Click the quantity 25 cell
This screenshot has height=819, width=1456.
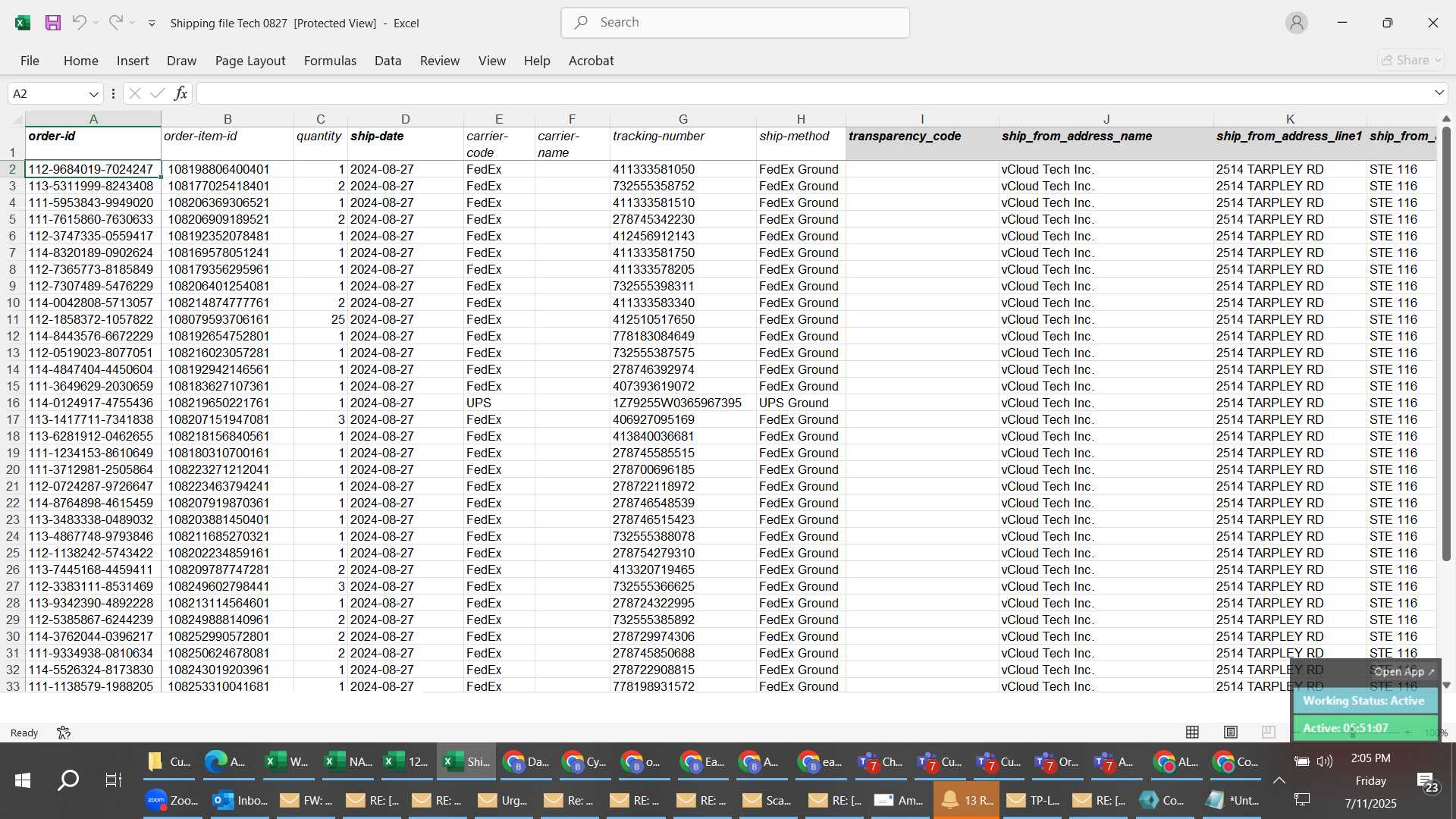coord(320,319)
